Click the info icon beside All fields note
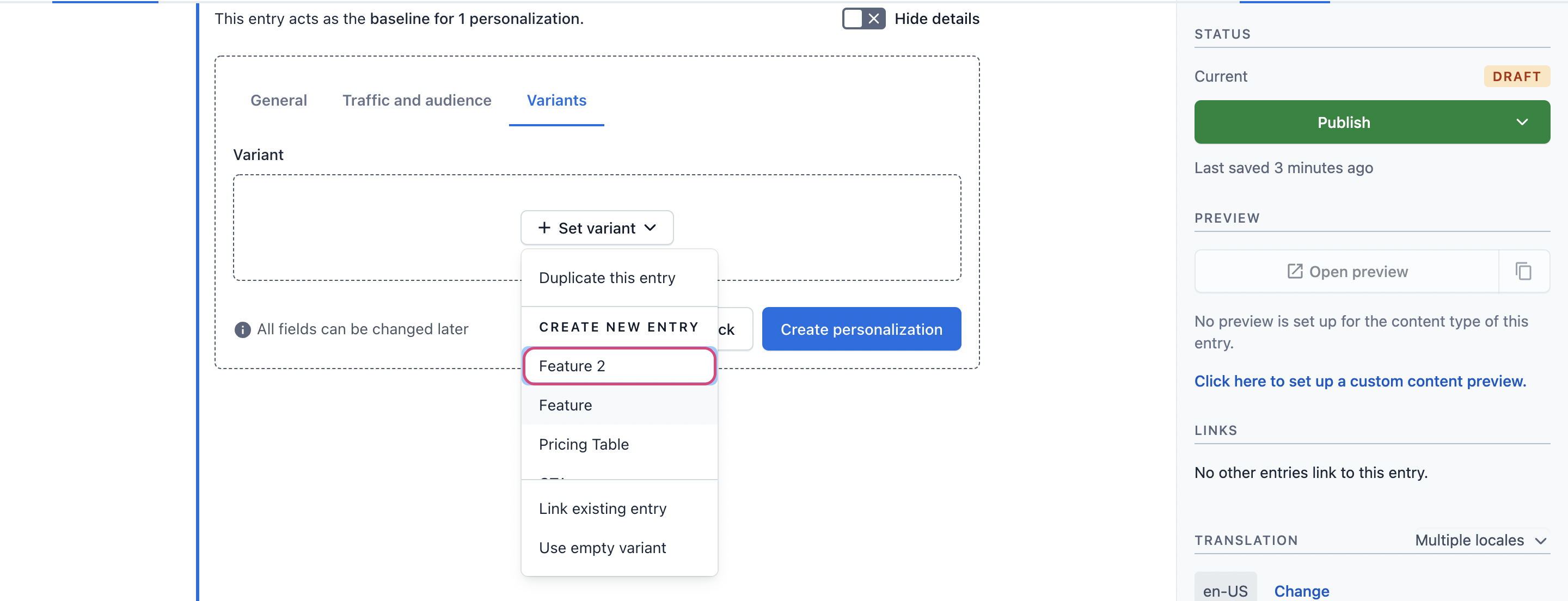 click(x=242, y=329)
